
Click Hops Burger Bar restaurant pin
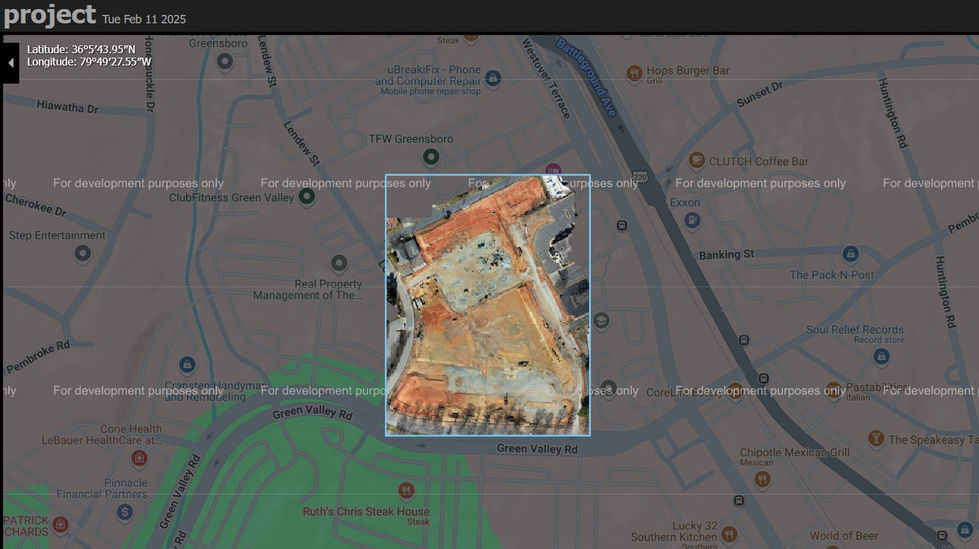634,73
